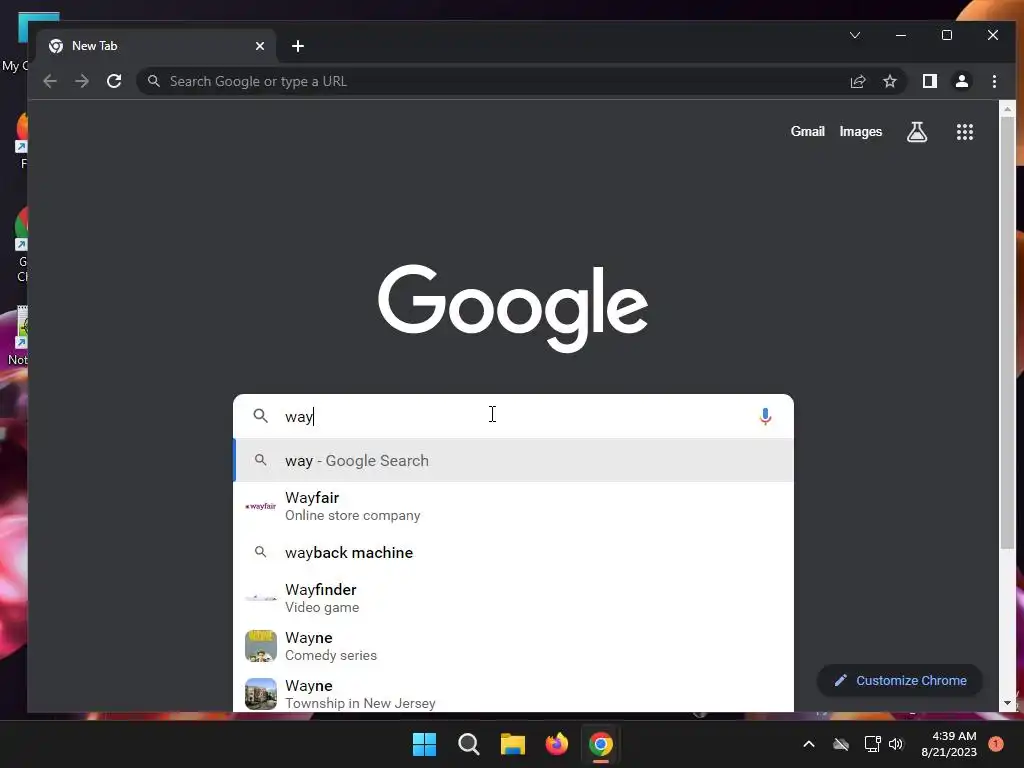
Task: Maximize the Chrome window
Action: point(947,35)
